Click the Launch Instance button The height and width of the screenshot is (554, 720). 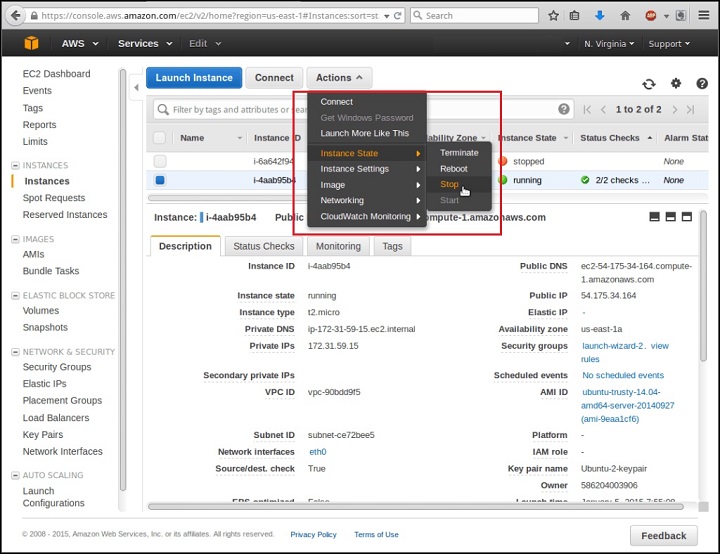194,78
